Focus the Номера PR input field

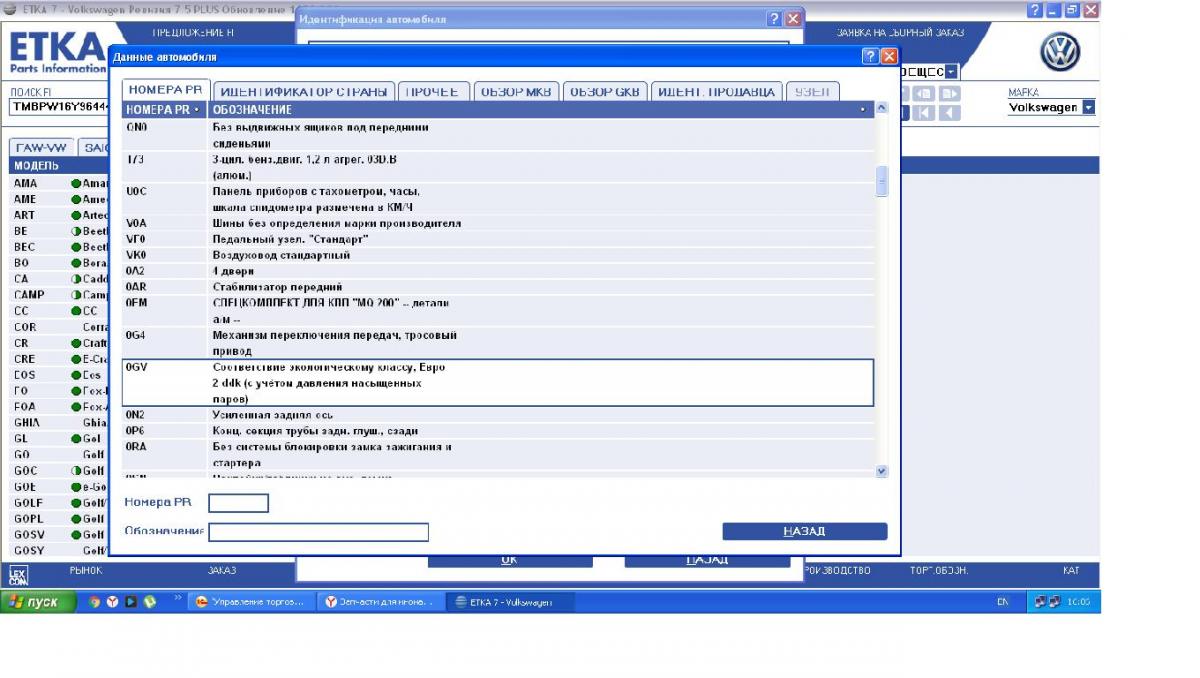238,503
